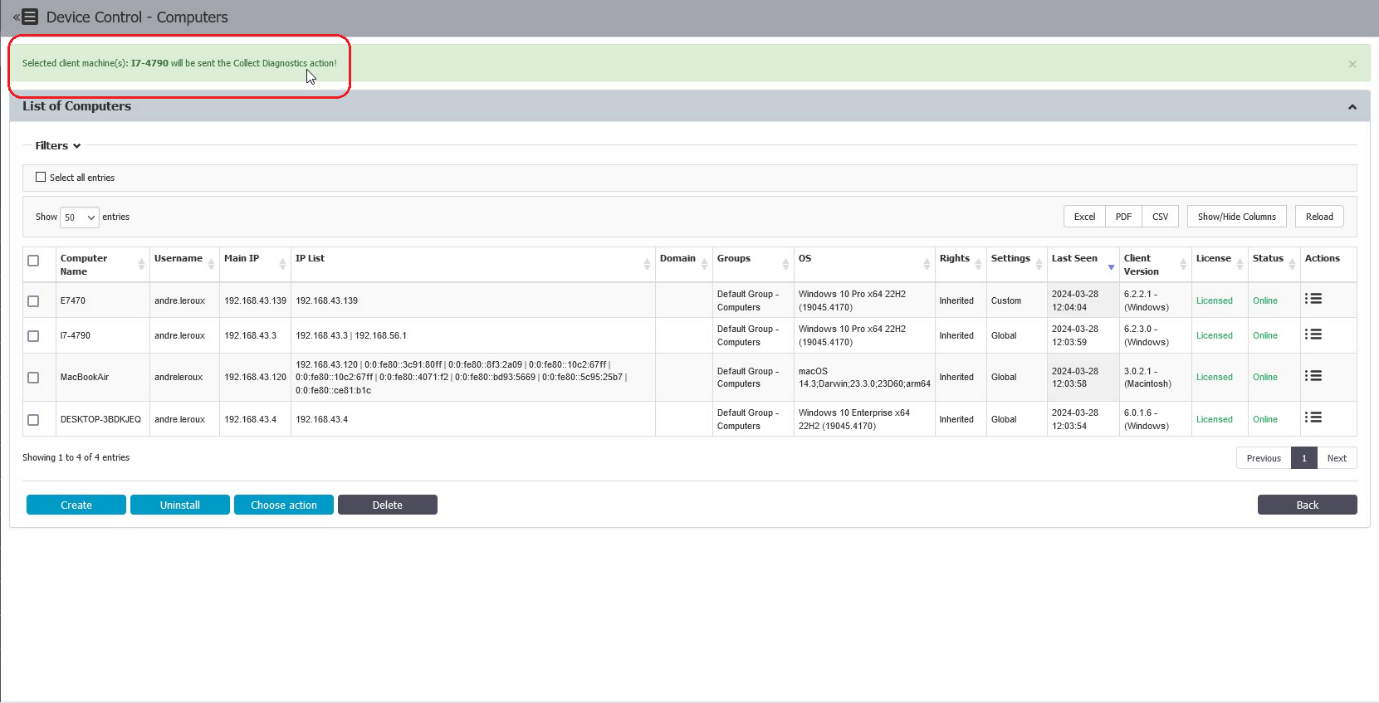Sort by Last Seen column

coord(1082,265)
